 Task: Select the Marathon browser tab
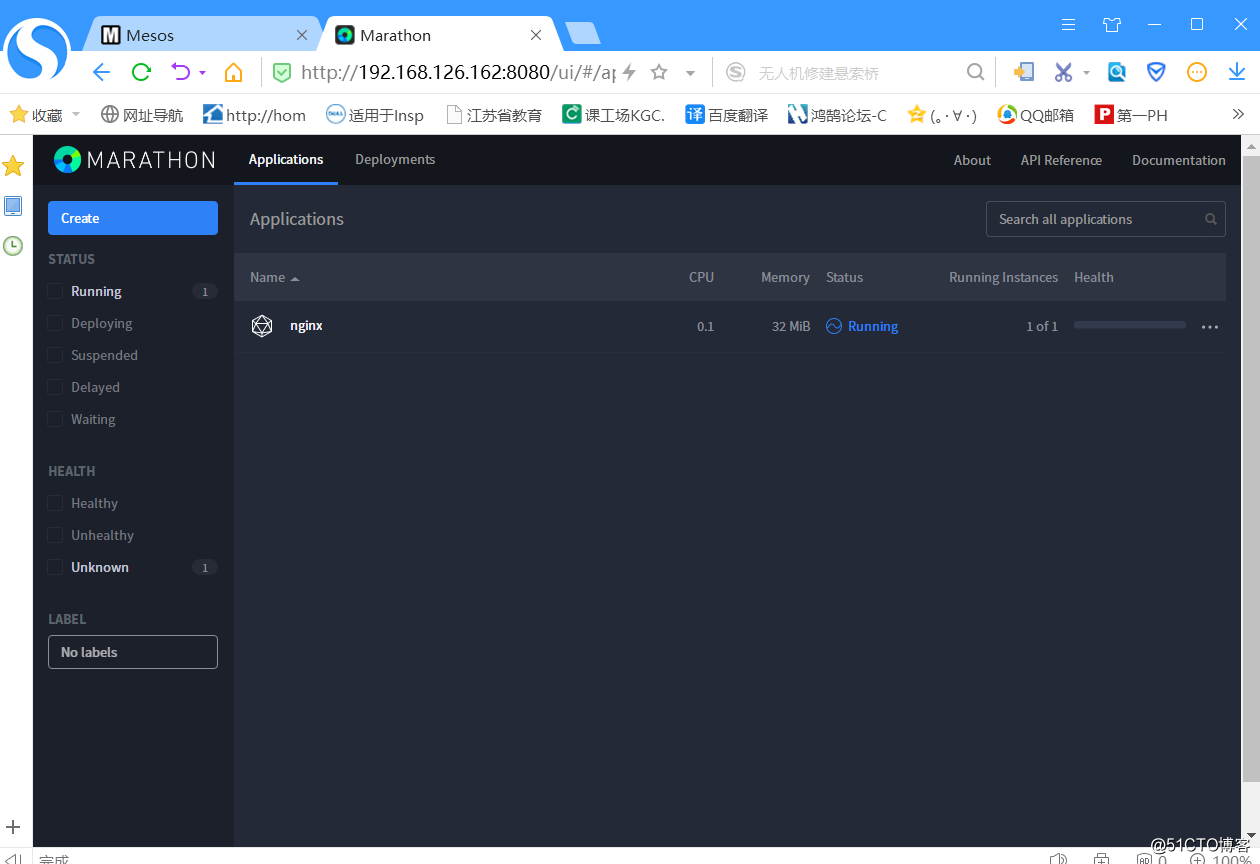click(440, 35)
